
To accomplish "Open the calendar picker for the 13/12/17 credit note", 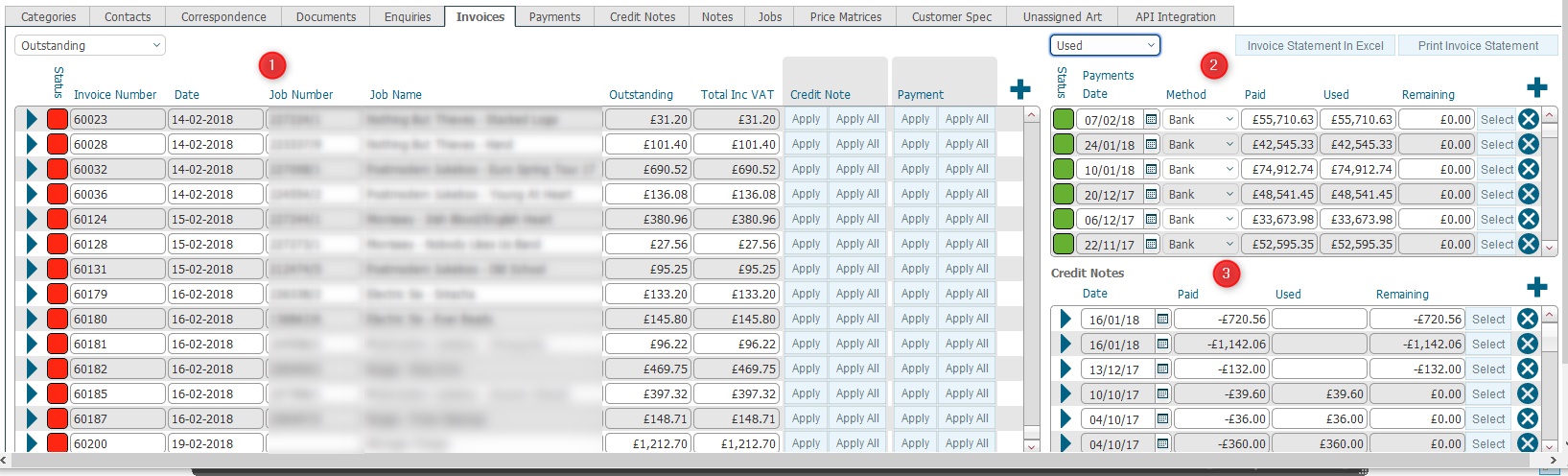I will [x=1162, y=369].
